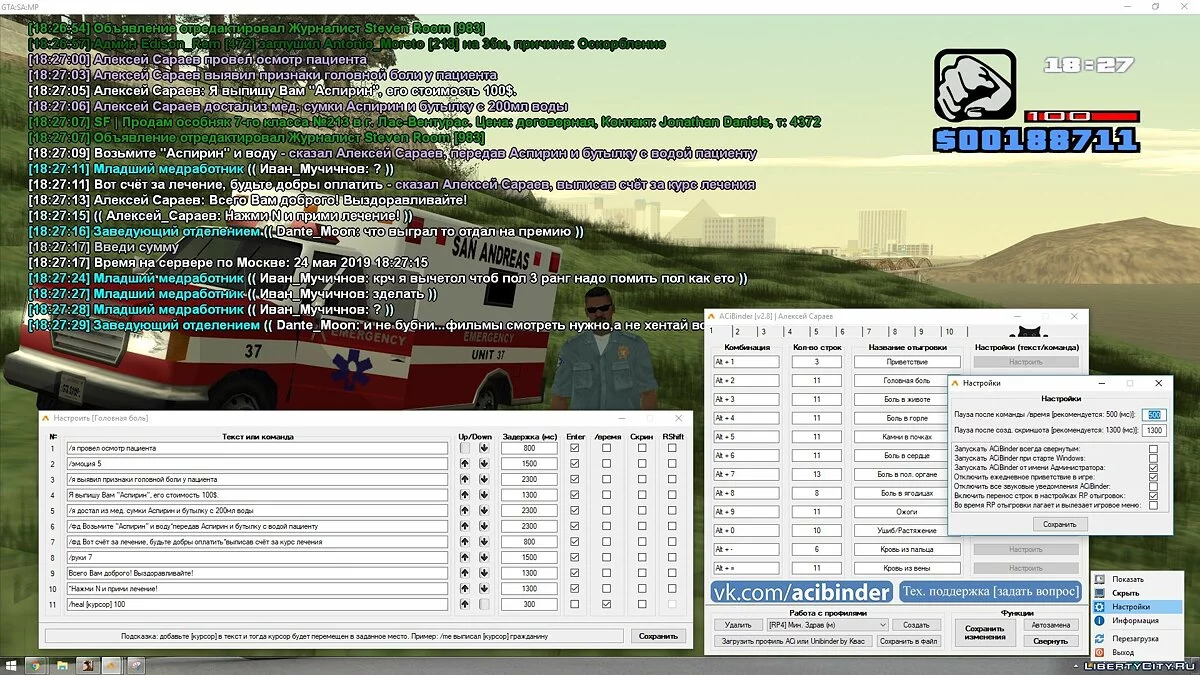Enable /время for row 2
Screen dimensions: 1200x675
[x=607, y=464]
